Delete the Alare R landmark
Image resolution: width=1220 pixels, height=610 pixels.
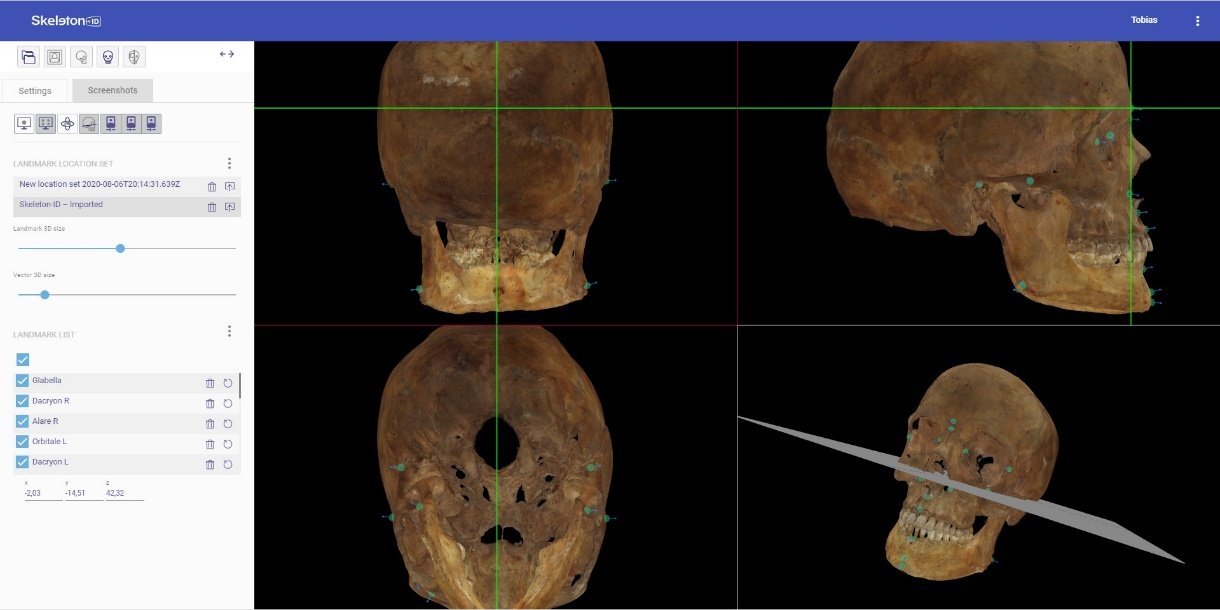pos(210,423)
